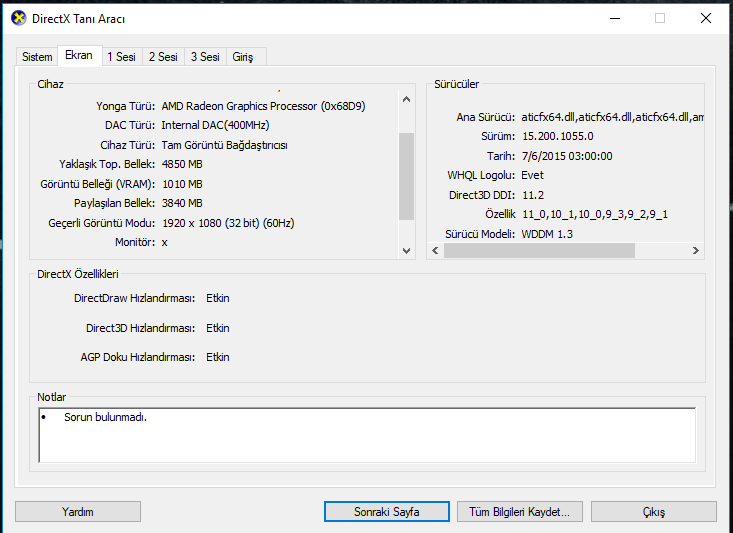Click the Sonraki Sayfa button
This screenshot has height=533, width=733.
387,511
